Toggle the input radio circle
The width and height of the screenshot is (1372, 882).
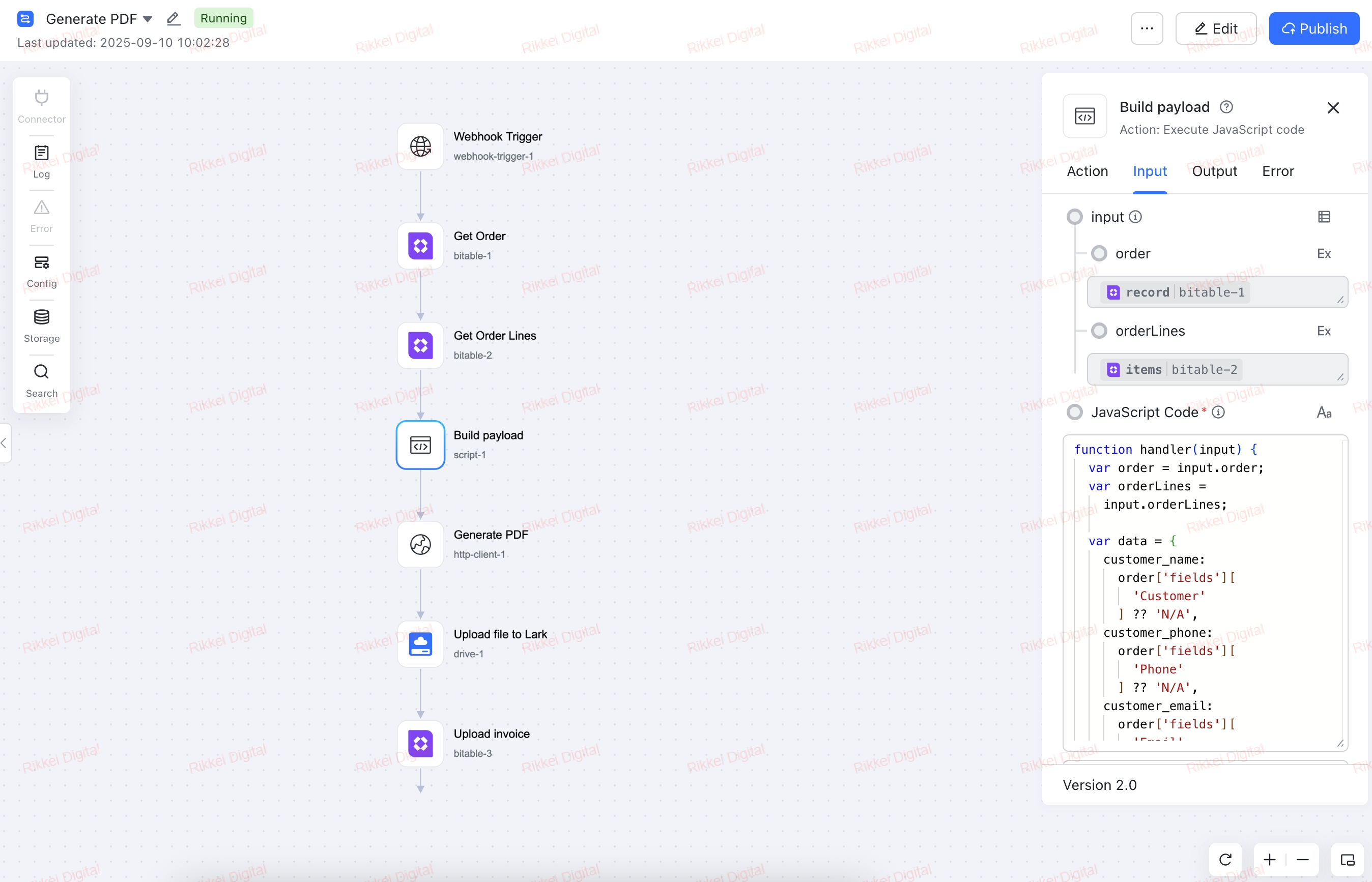[x=1074, y=217]
